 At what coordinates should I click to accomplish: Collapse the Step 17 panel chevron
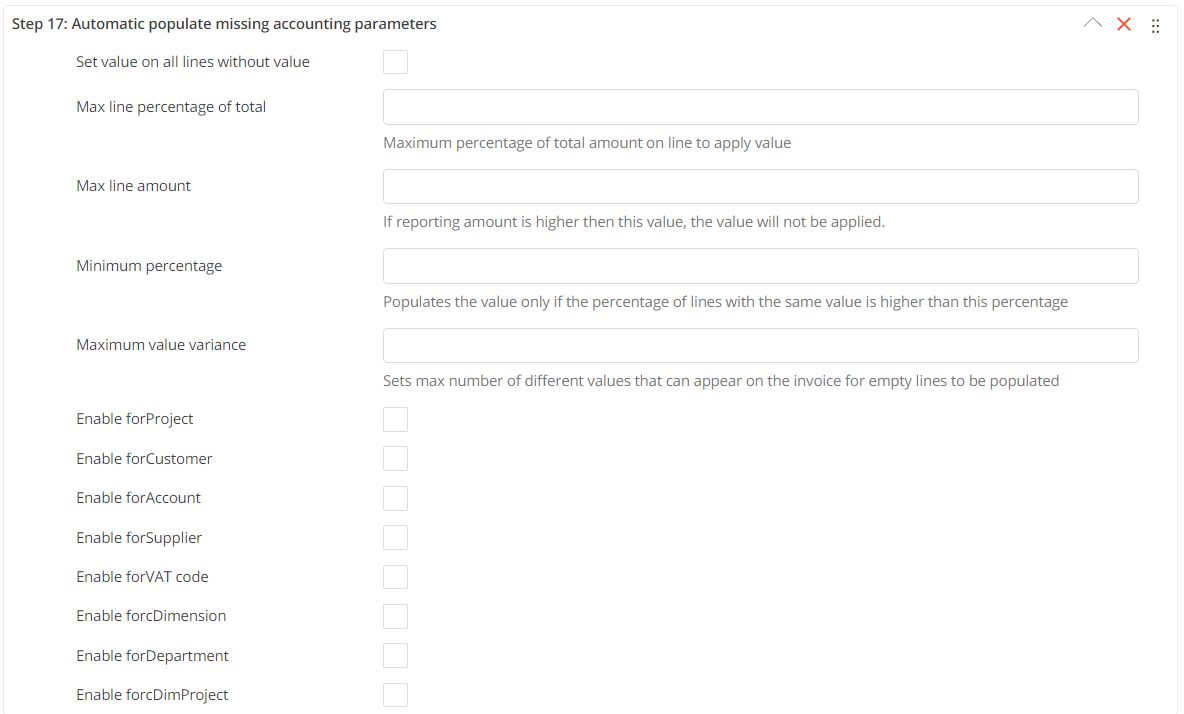pos(1093,24)
